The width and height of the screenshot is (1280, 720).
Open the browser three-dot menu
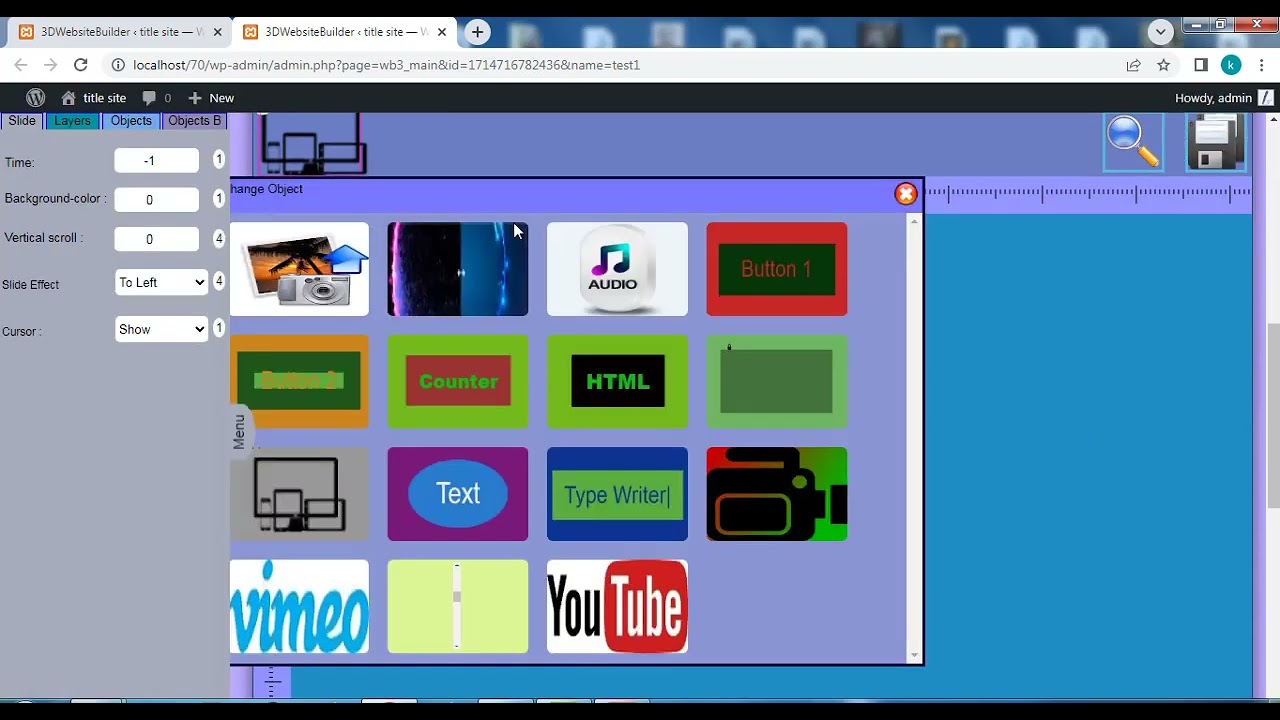coord(1263,65)
